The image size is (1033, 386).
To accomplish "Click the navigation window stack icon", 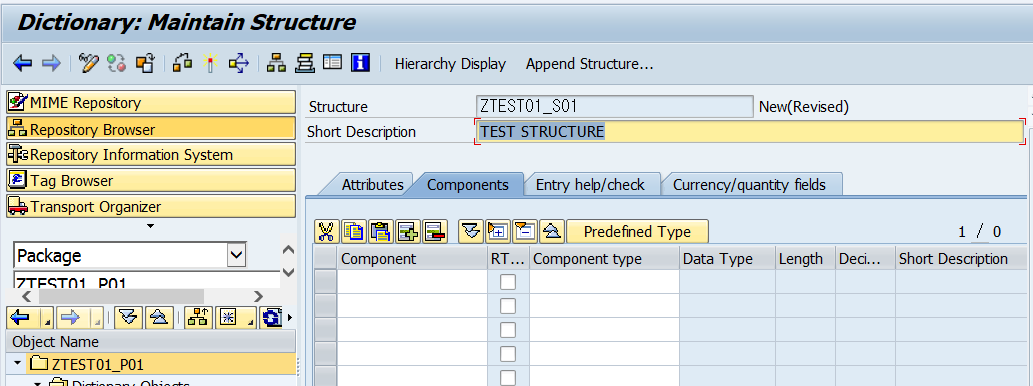I will pos(304,63).
